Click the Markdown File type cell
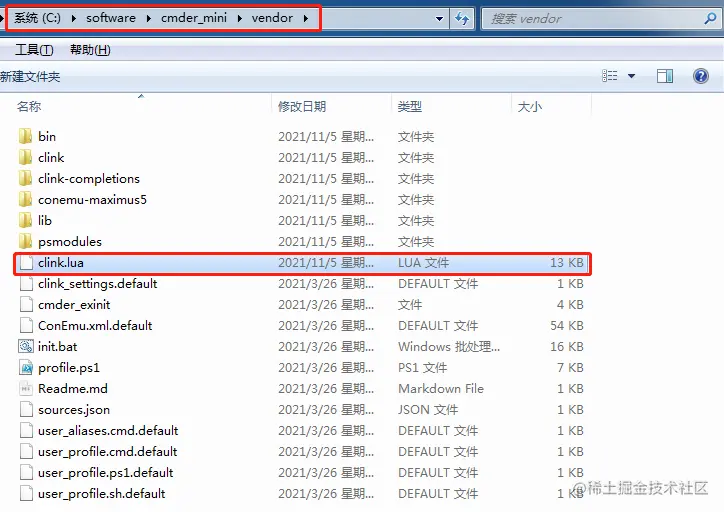Screen dimensions: 724x512 441,389
